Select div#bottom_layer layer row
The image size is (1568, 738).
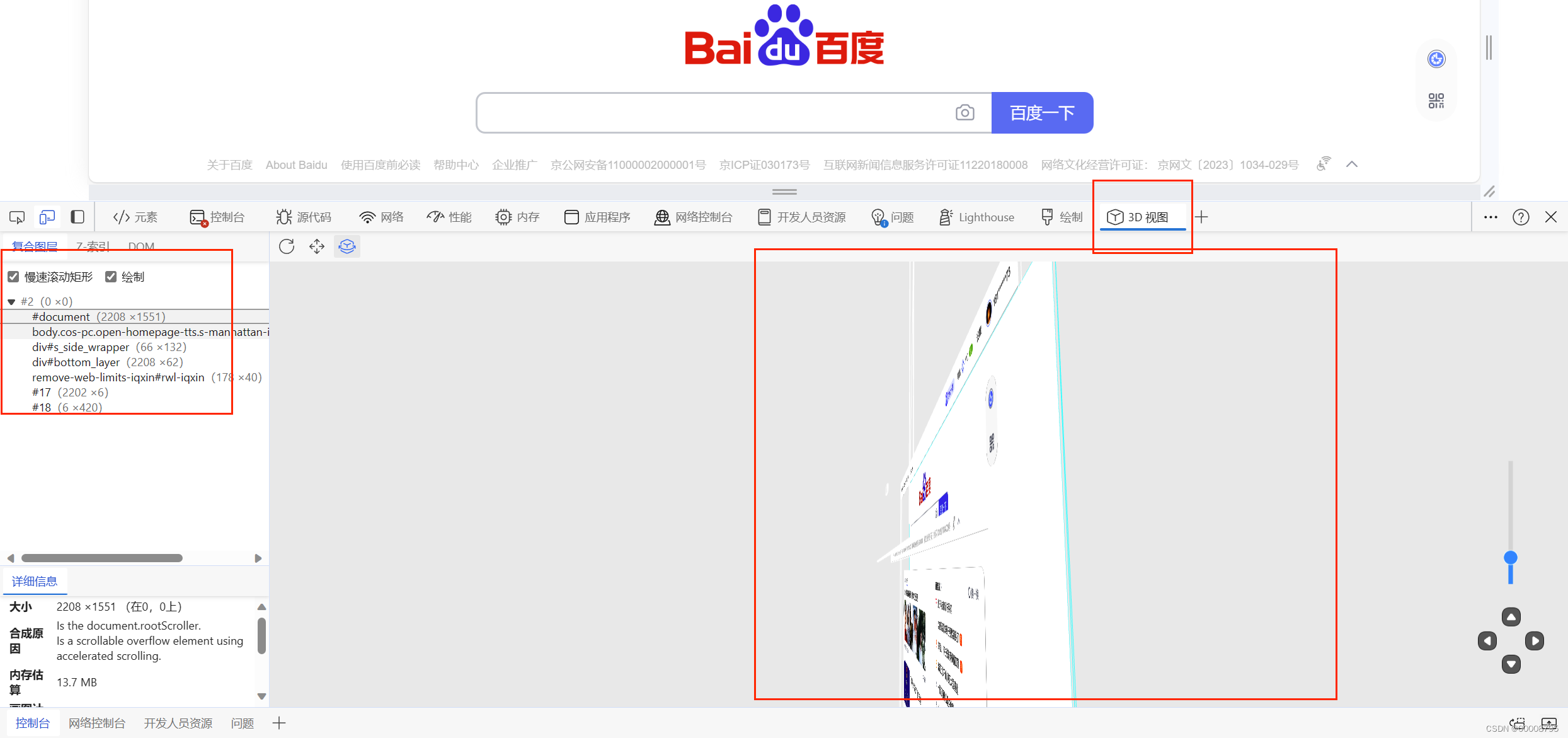coord(135,362)
